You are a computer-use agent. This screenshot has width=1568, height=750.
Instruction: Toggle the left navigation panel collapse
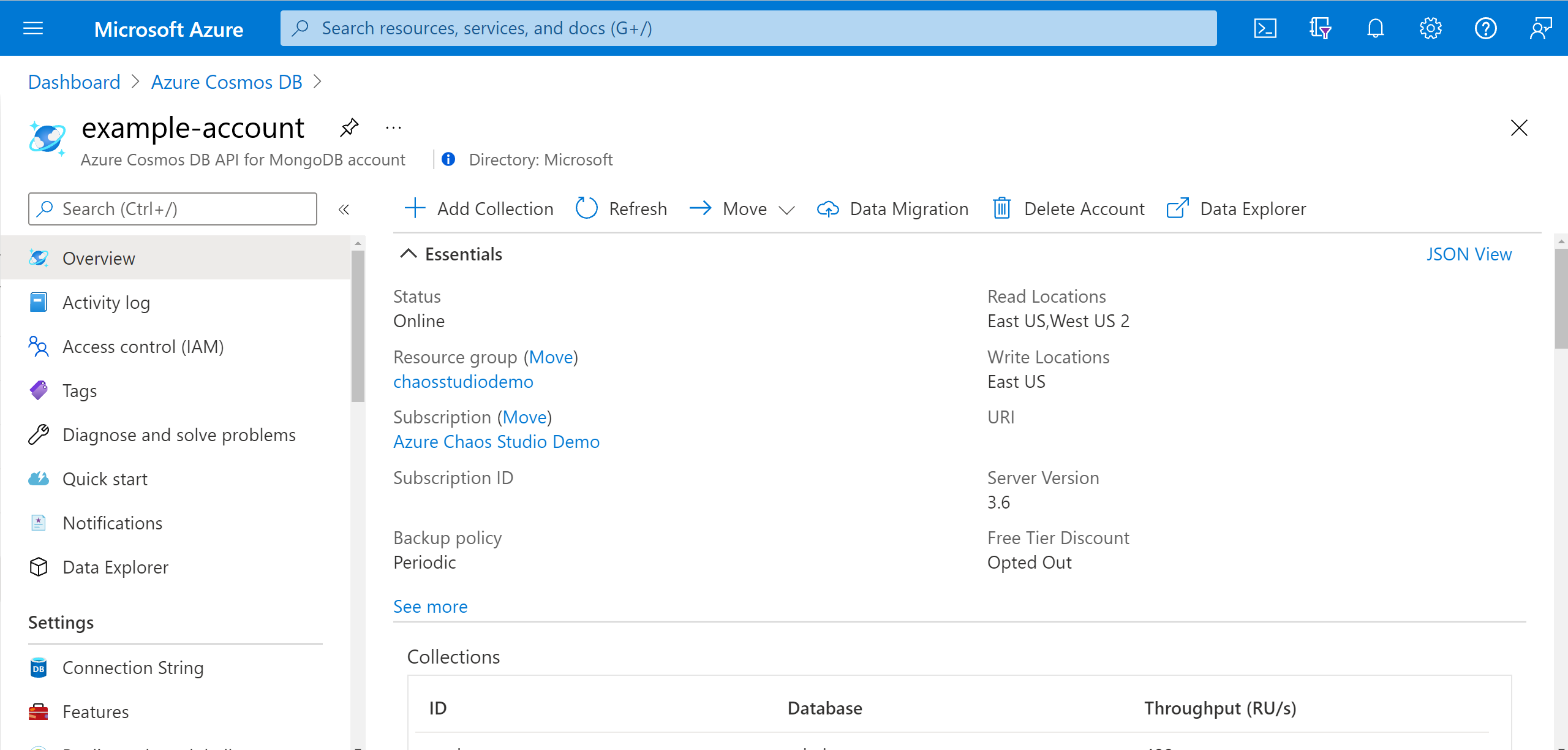[344, 209]
